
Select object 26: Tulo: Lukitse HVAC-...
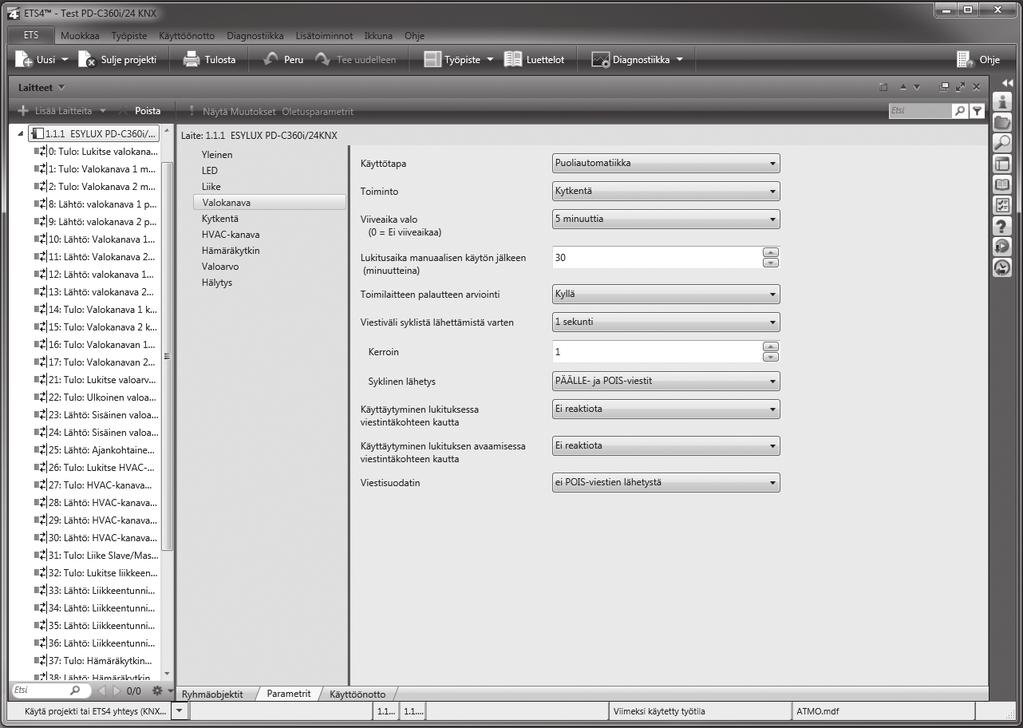click(x=95, y=468)
